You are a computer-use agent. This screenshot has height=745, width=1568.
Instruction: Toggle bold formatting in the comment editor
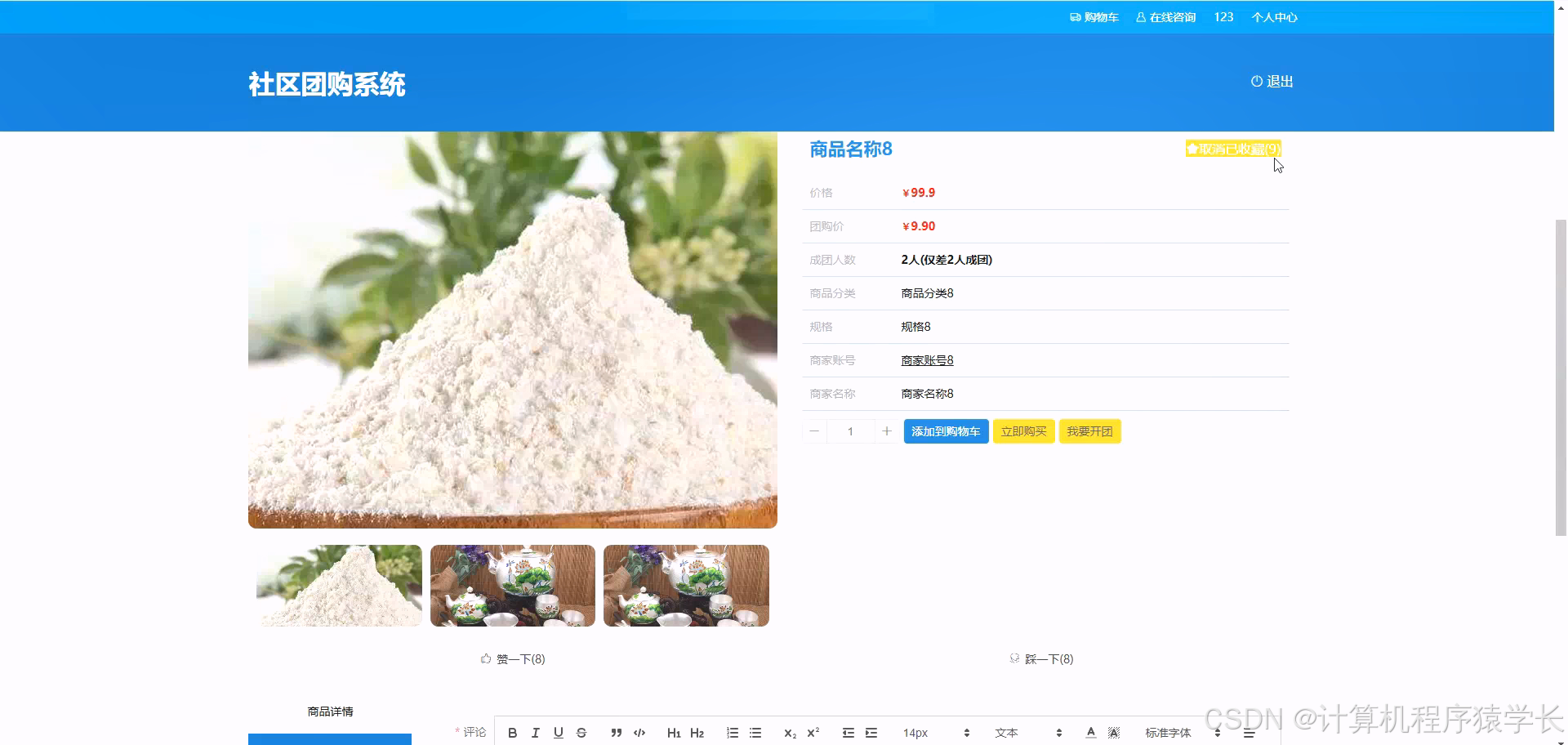pyautogui.click(x=513, y=733)
